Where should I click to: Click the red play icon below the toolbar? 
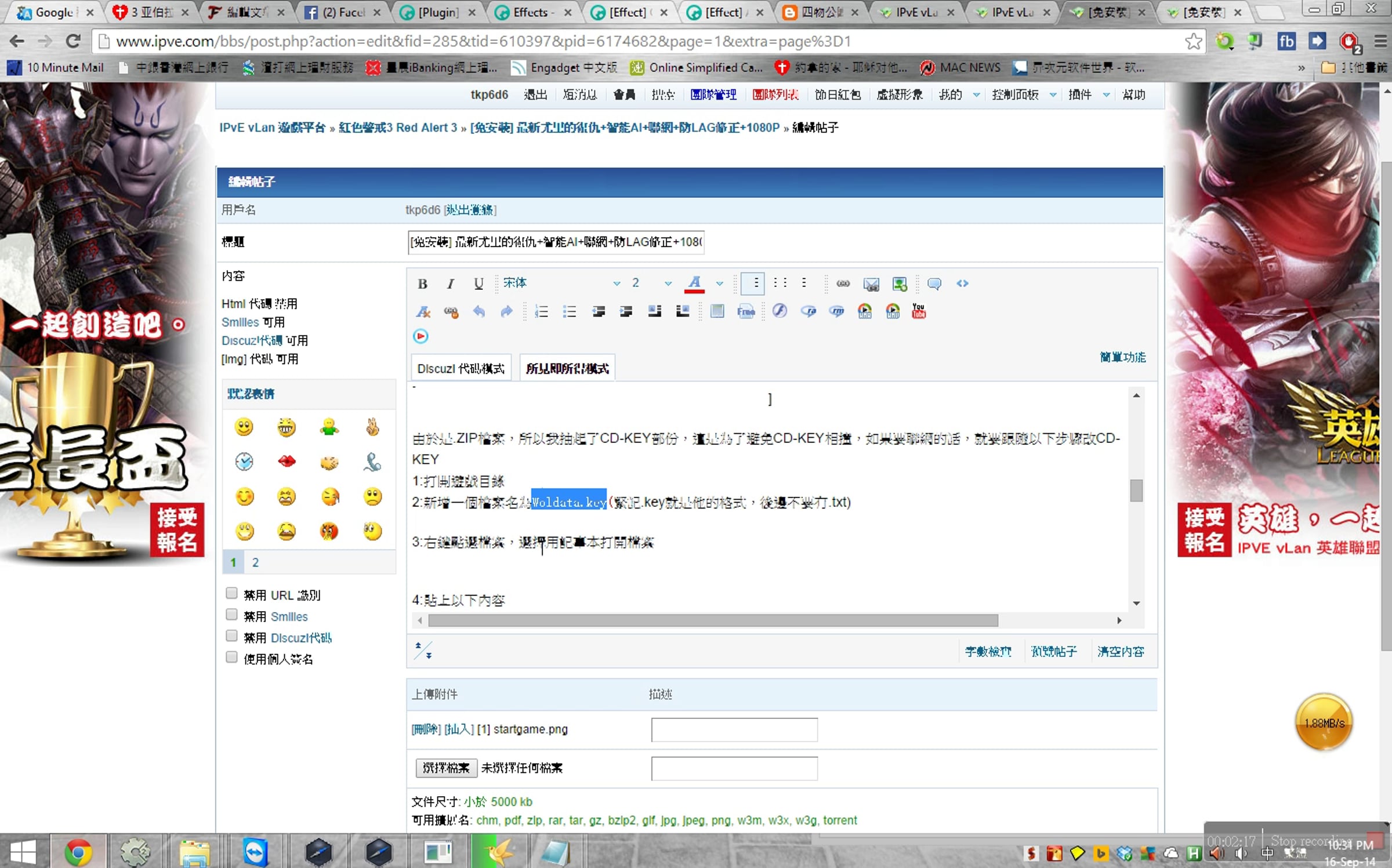tap(420, 336)
